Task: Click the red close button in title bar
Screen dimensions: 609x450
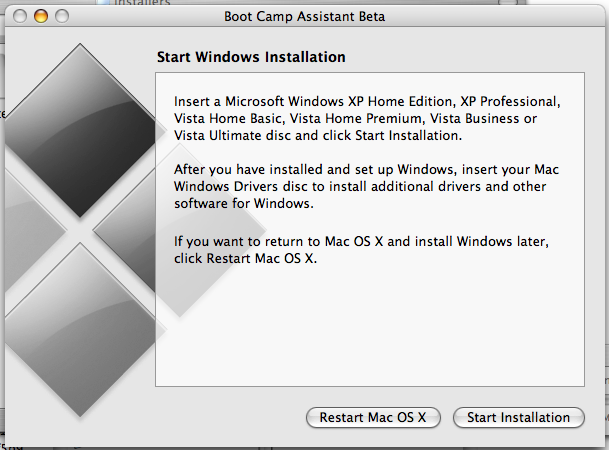Action: [21, 16]
